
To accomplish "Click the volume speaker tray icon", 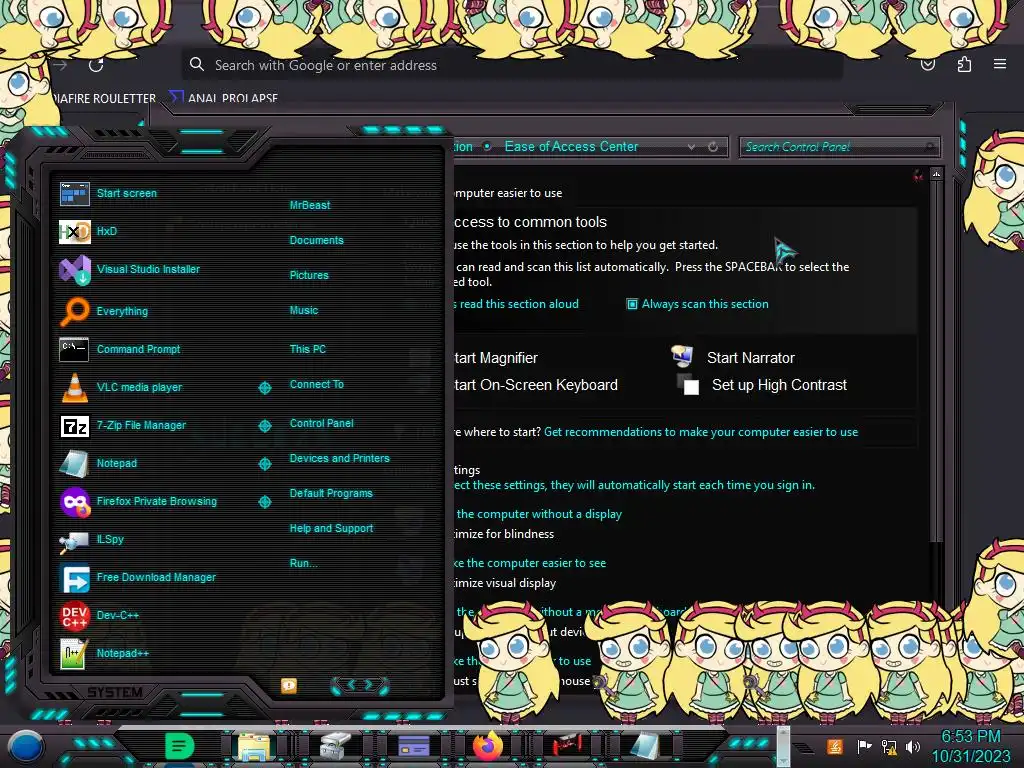I will pos(913,746).
